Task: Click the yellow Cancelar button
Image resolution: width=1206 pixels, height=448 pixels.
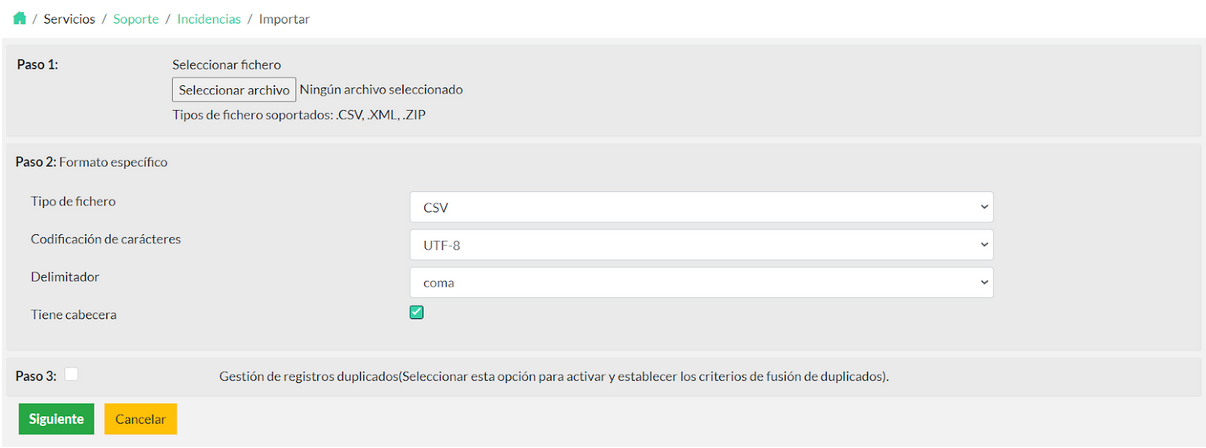Action: [141, 419]
